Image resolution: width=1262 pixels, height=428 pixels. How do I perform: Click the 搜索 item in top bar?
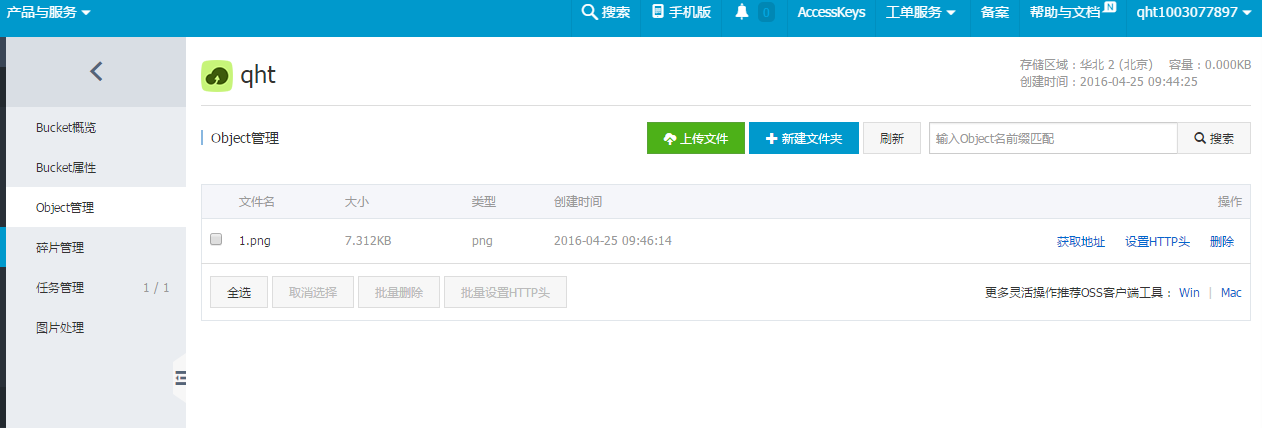pyautogui.click(x=606, y=13)
